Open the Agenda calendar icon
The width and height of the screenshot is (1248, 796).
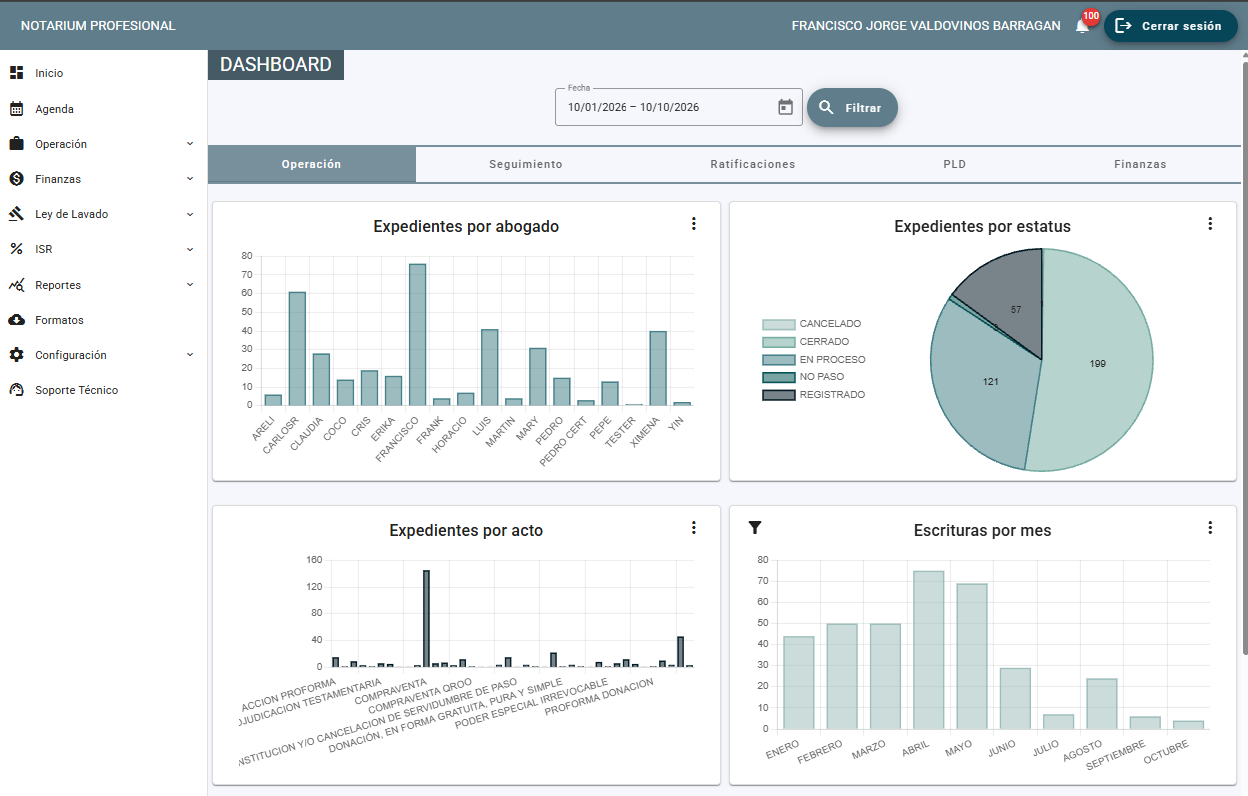[x=16, y=109]
